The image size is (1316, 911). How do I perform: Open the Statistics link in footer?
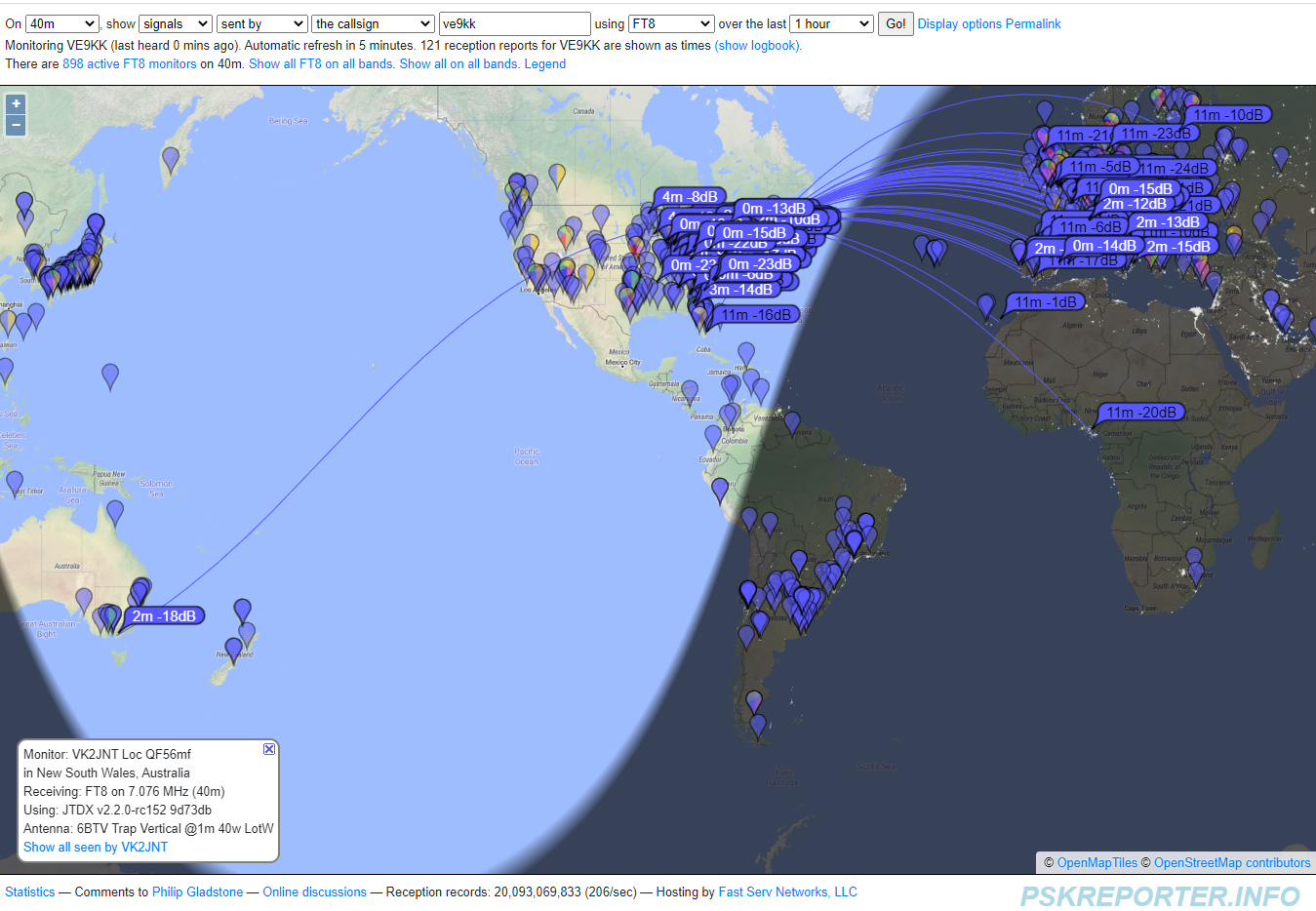tap(30, 891)
